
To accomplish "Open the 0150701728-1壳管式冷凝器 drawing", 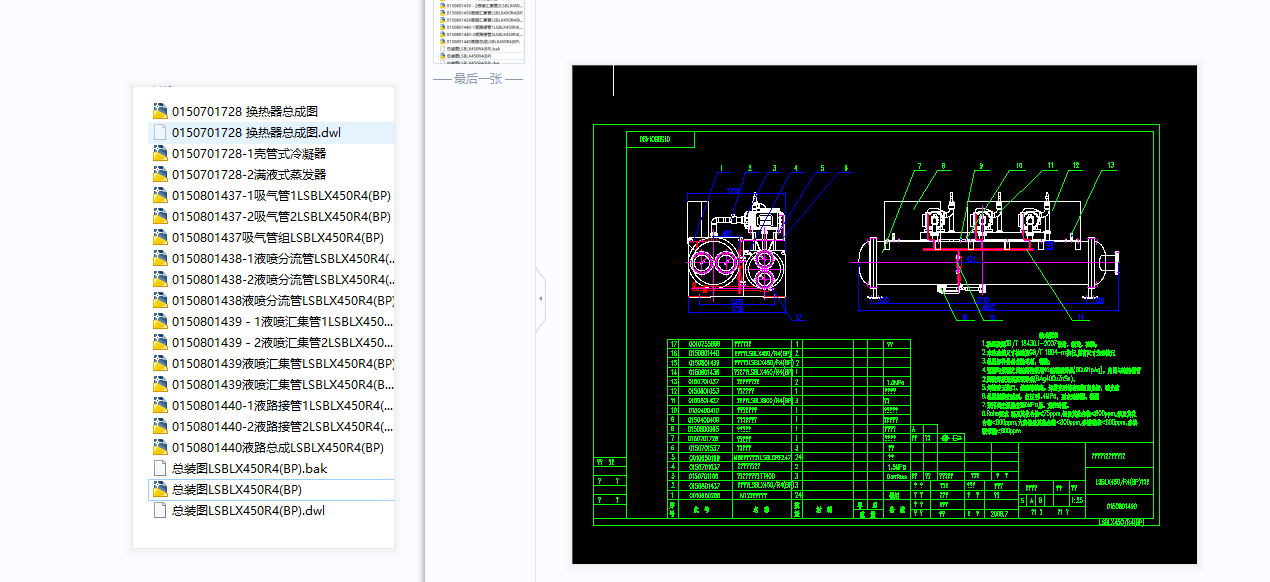I will (248, 153).
